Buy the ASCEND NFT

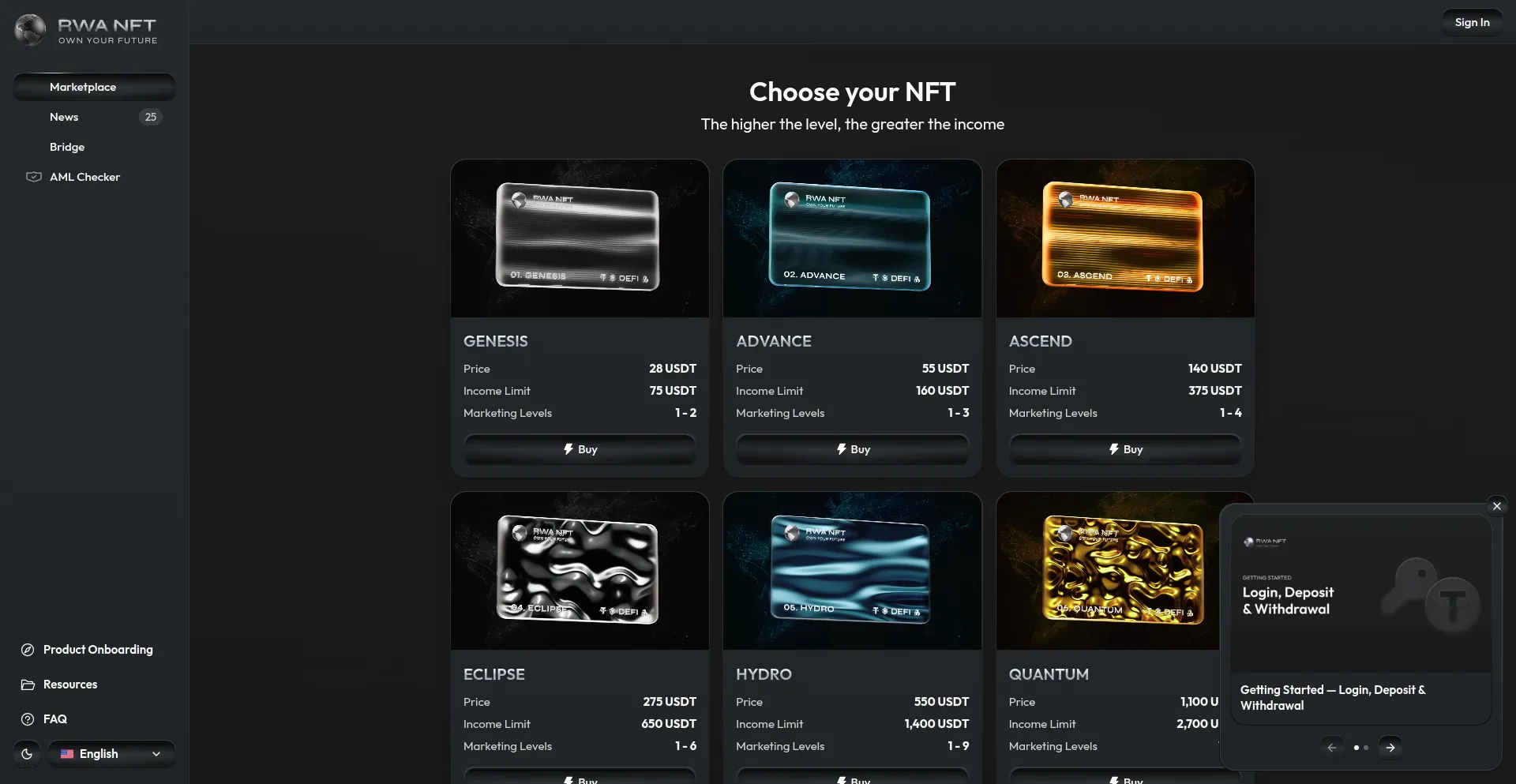[1125, 449]
